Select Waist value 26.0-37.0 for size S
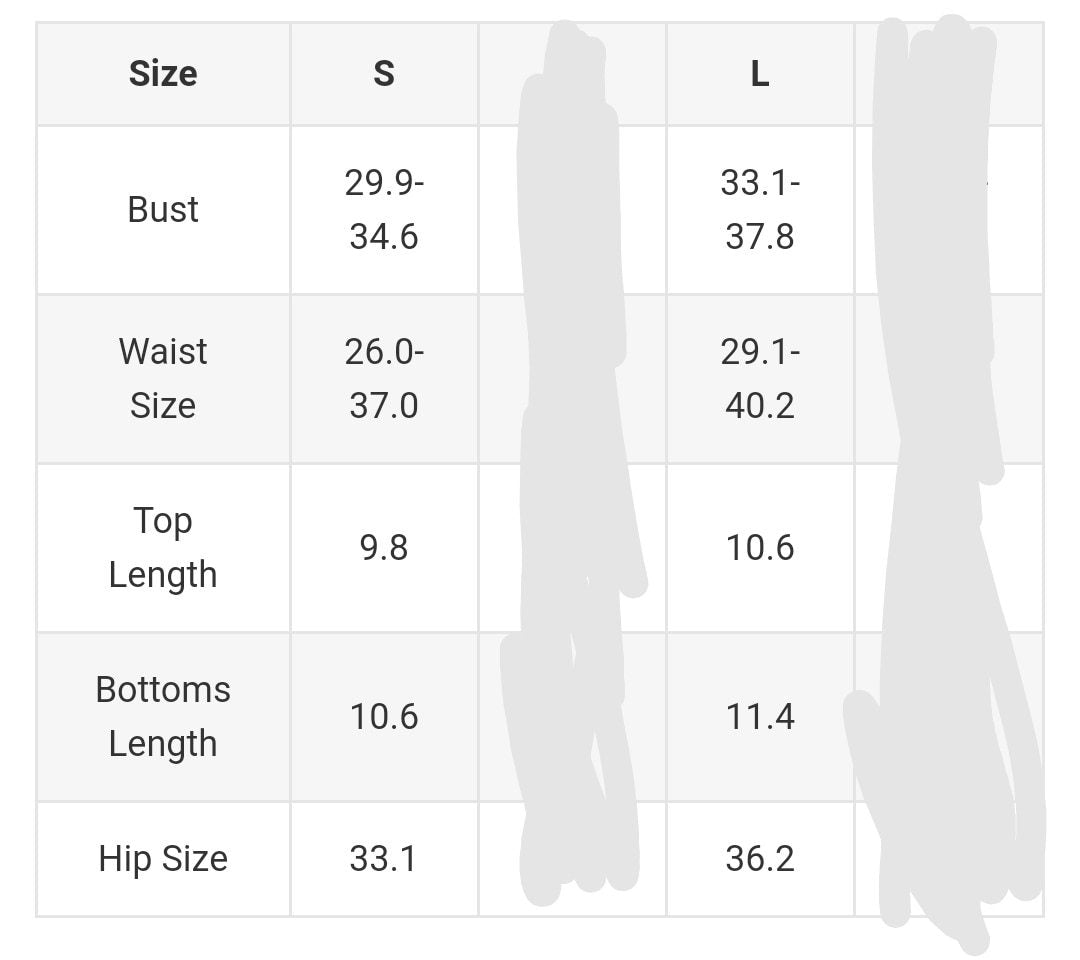 pos(384,379)
